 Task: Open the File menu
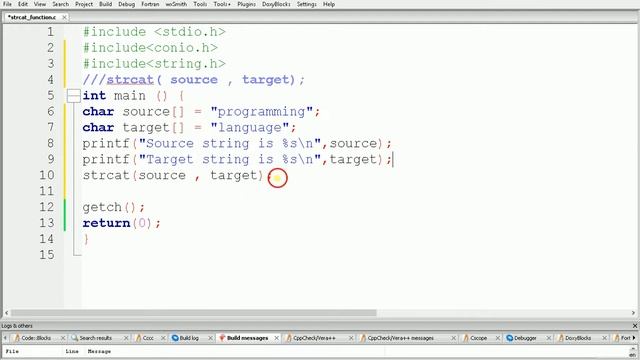(7, 4)
